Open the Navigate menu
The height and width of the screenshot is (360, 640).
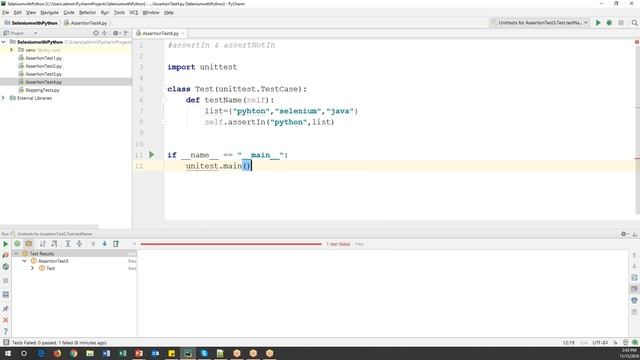(49, 13)
